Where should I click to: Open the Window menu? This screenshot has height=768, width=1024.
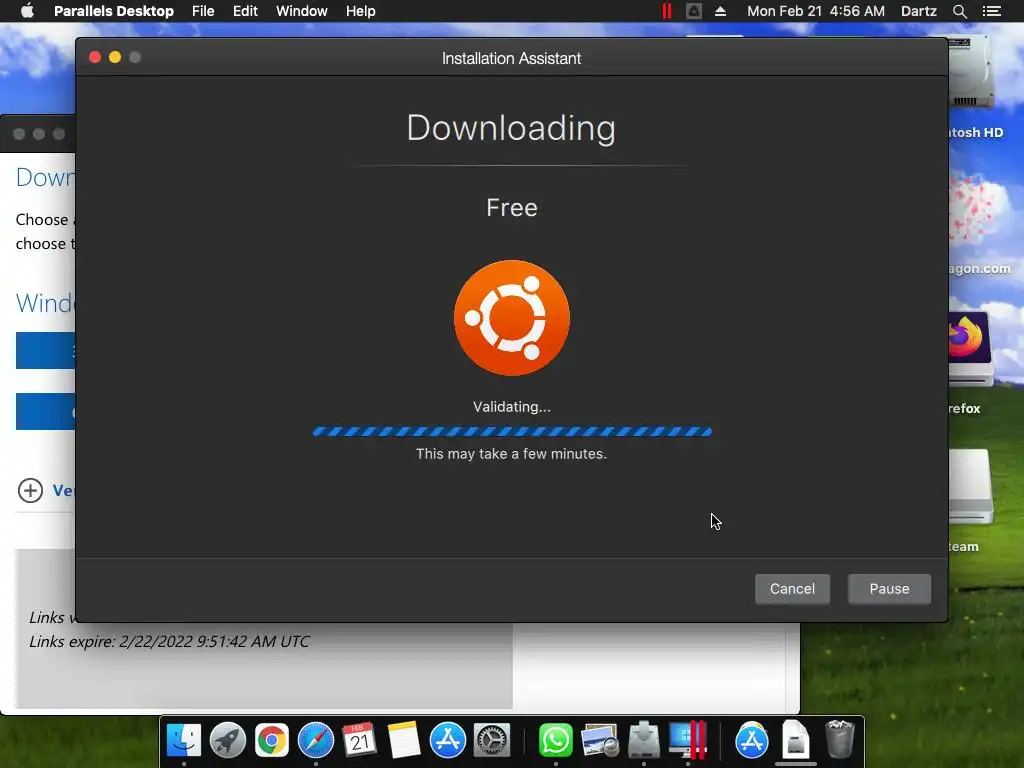pyautogui.click(x=302, y=11)
